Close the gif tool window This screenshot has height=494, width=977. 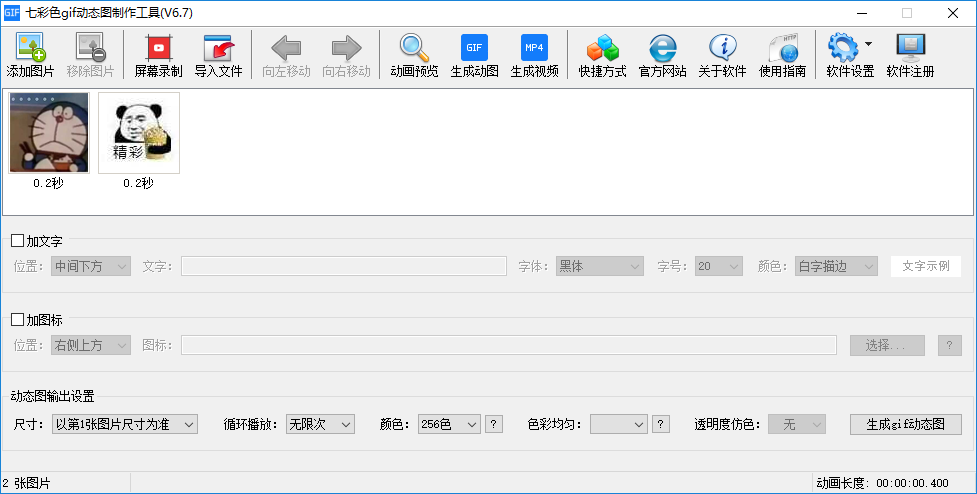pos(953,13)
